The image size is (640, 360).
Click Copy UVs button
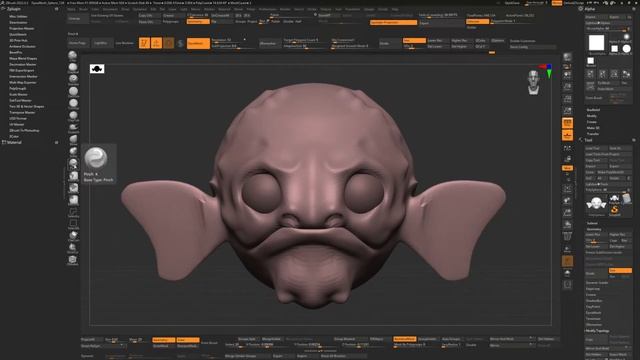click(149, 16)
